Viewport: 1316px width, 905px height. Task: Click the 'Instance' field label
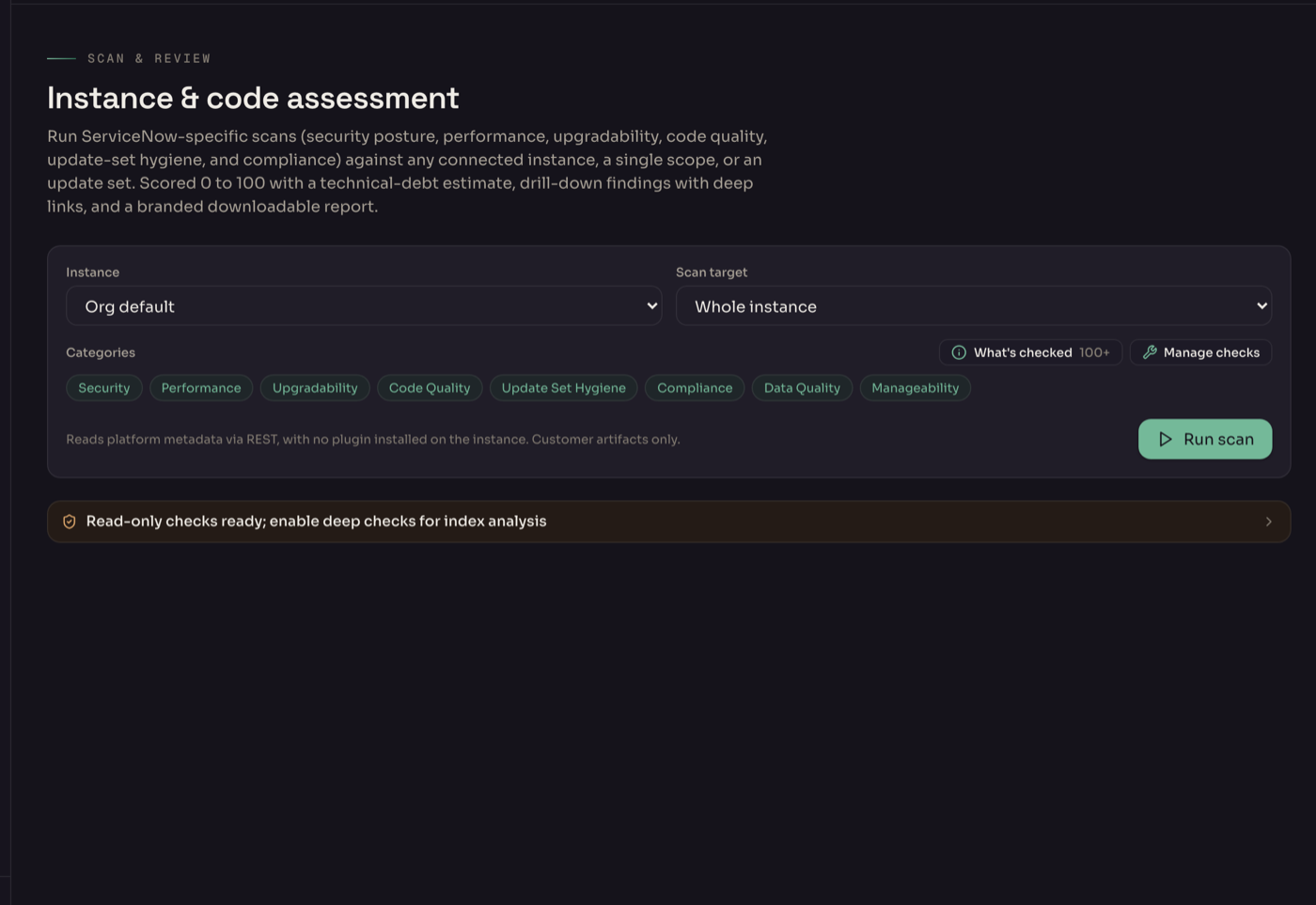[x=92, y=273]
